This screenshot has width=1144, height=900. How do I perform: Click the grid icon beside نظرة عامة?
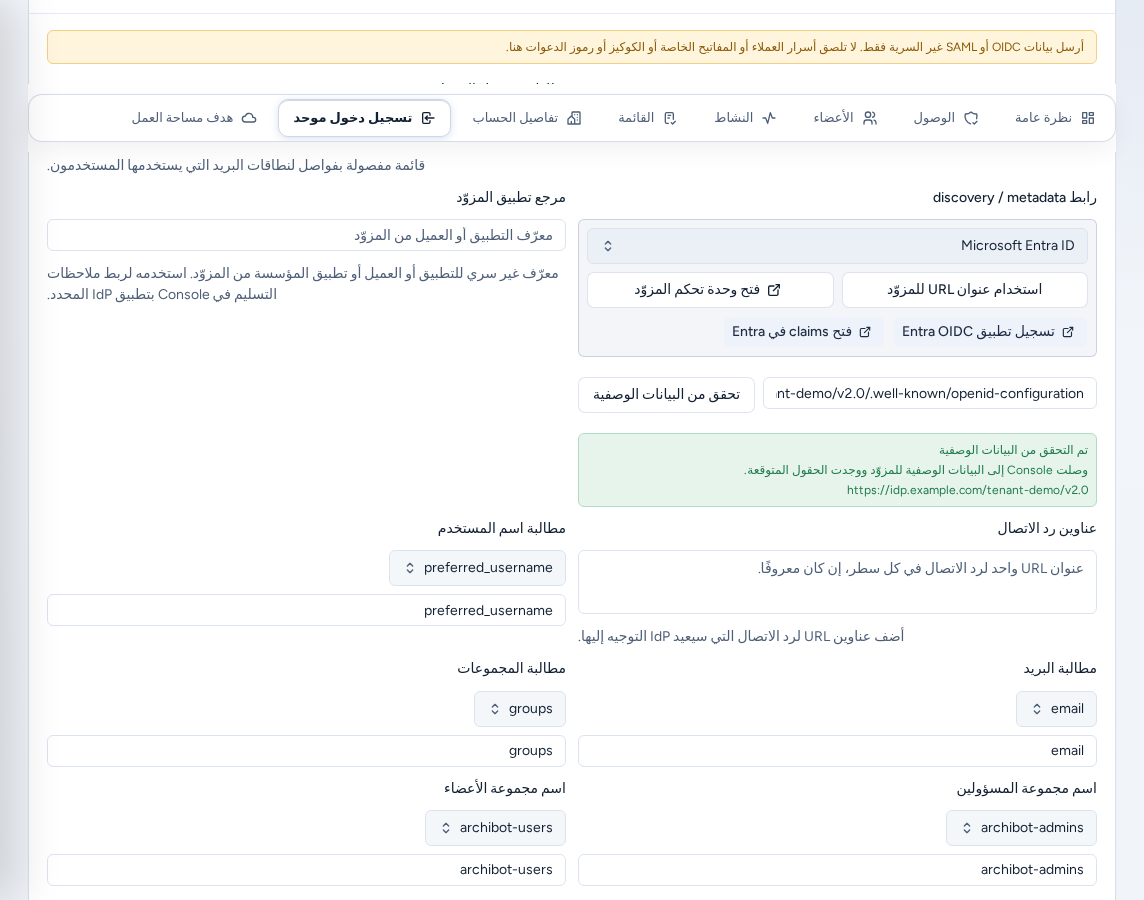1088,118
